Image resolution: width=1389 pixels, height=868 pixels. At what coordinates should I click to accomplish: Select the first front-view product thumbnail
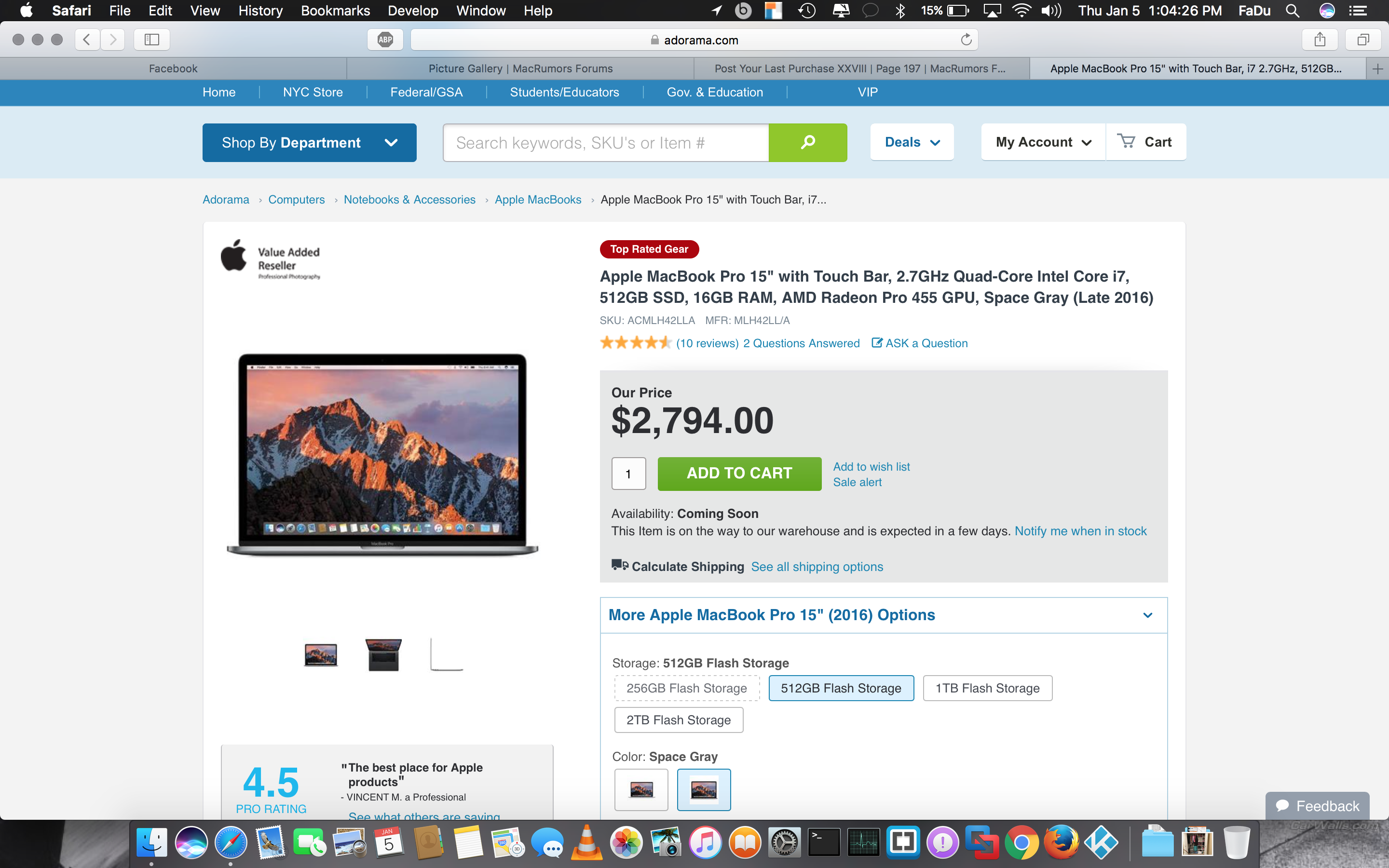[x=320, y=654]
